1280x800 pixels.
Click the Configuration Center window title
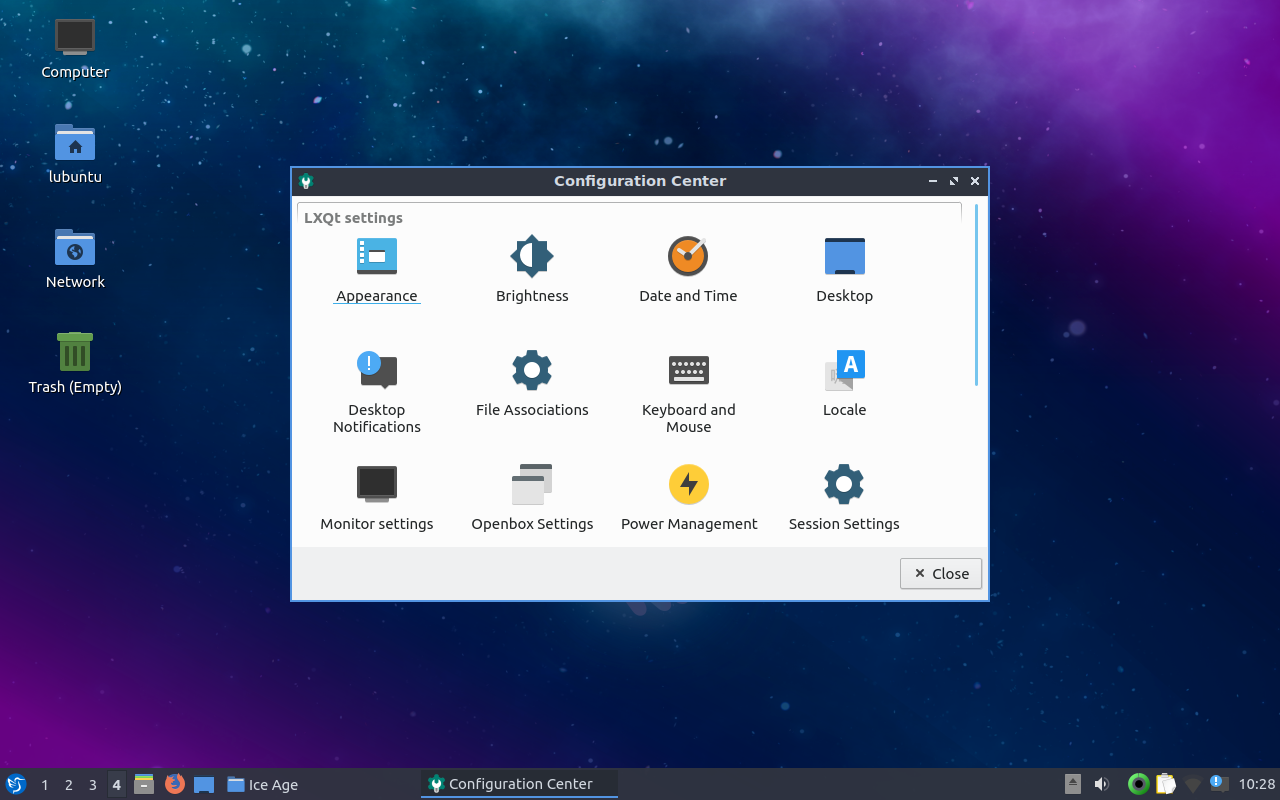click(640, 181)
